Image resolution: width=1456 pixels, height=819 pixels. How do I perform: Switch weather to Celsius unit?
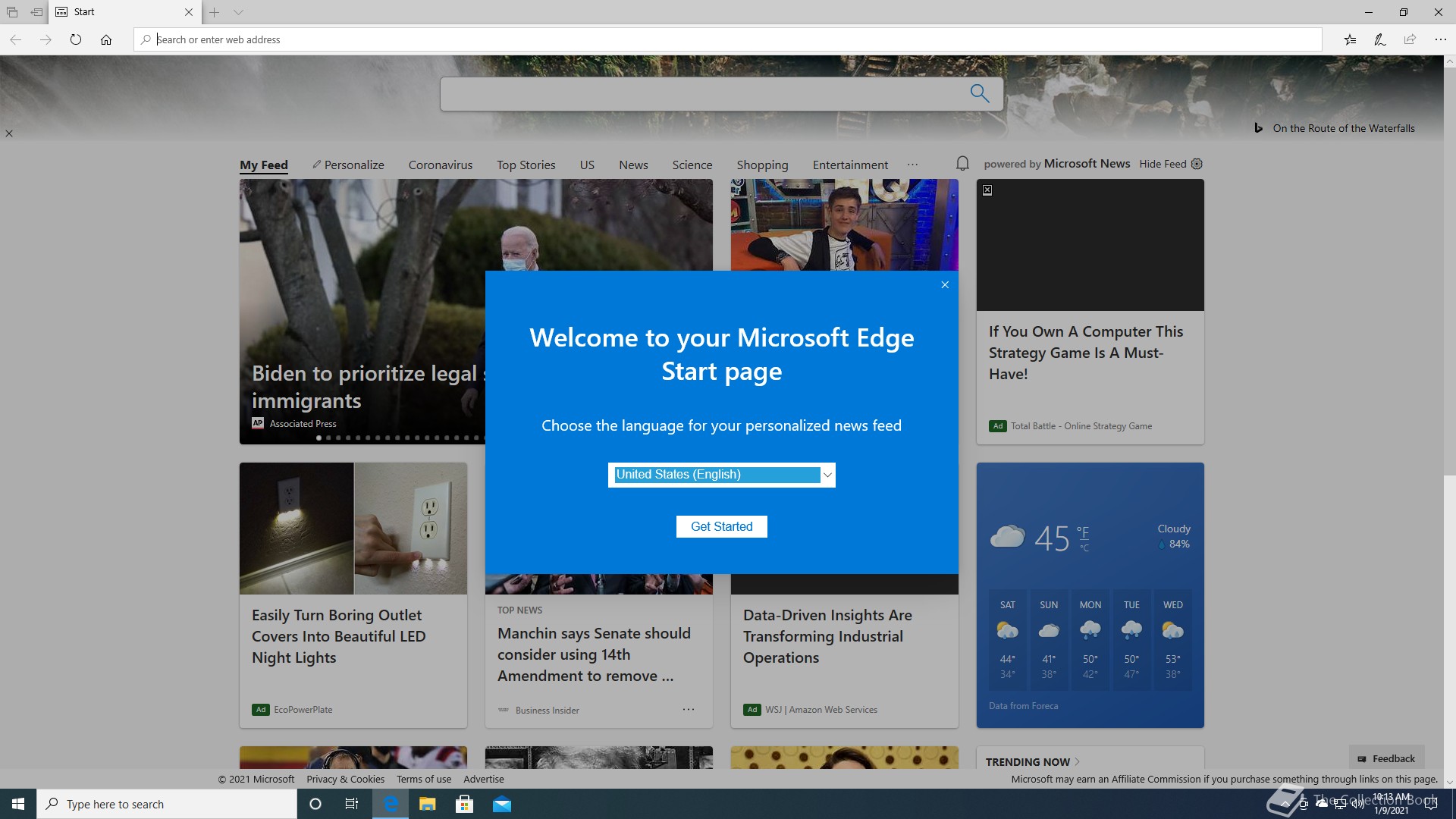(x=1084, y=548)
